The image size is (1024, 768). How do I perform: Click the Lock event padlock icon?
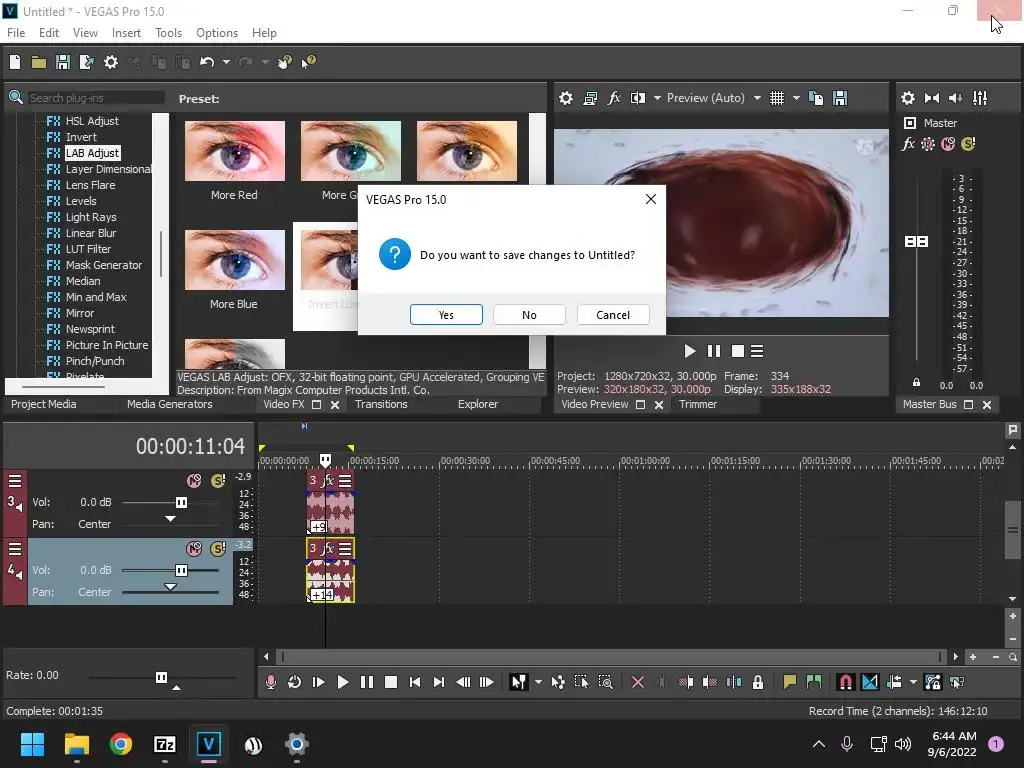(758, 682)
